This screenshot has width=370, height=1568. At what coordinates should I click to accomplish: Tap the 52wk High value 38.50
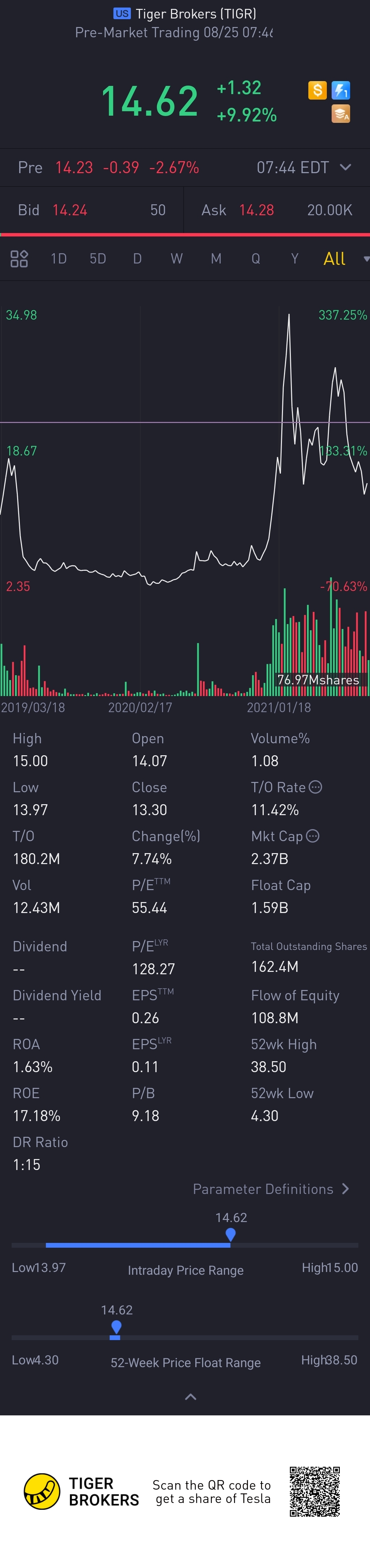pos(269,1066)
